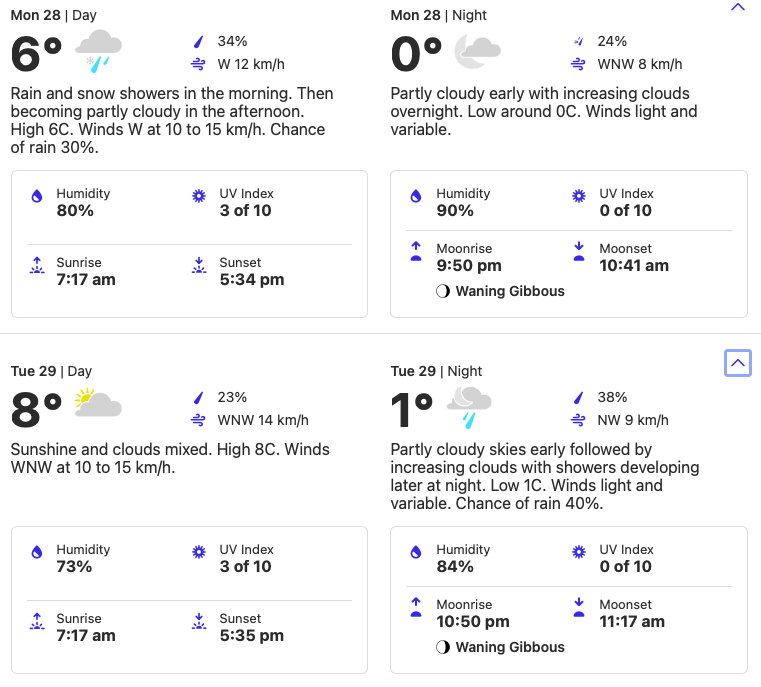
Task: Click the Mon 28 day UV Index sun icon
Action: [x=199, y=198]
